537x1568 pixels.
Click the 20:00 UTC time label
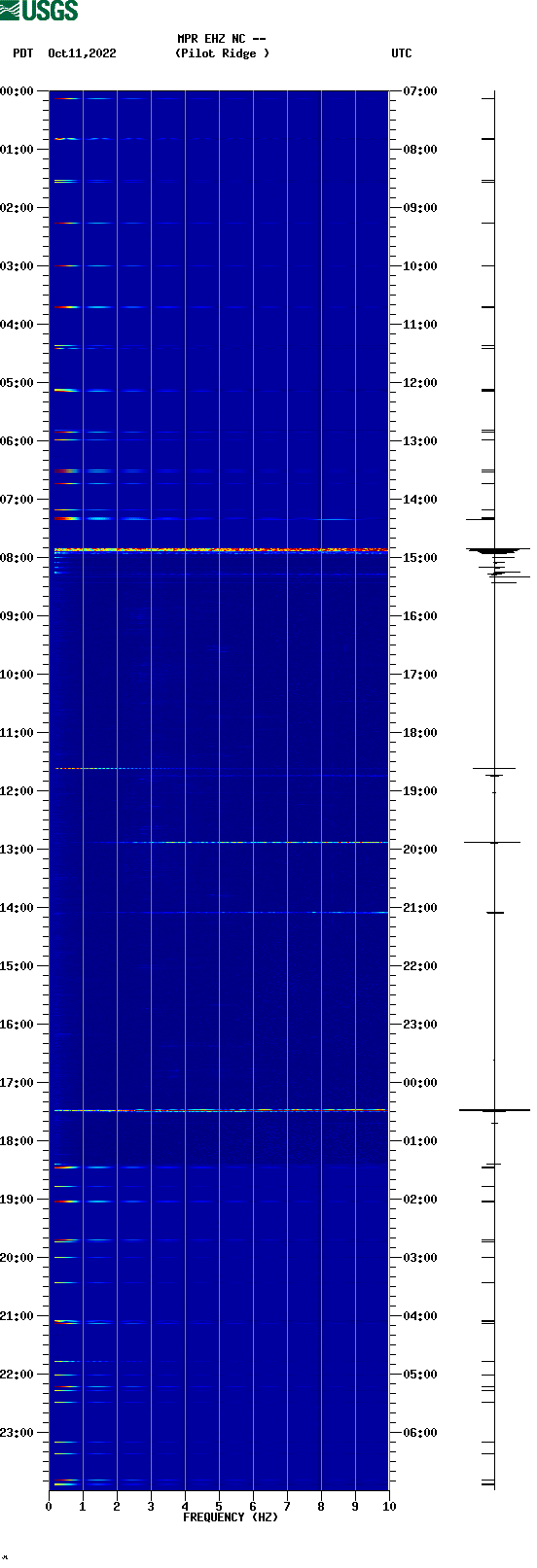(420, 850)
